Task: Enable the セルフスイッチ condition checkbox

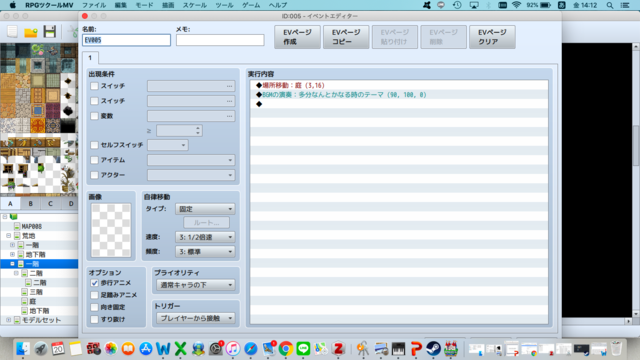Action: click(x=94, y=145)
